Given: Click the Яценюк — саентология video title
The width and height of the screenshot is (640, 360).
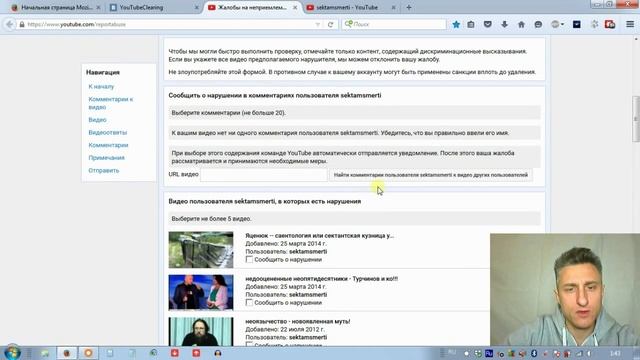Looking at the screenshot, I should coord(320,236).
